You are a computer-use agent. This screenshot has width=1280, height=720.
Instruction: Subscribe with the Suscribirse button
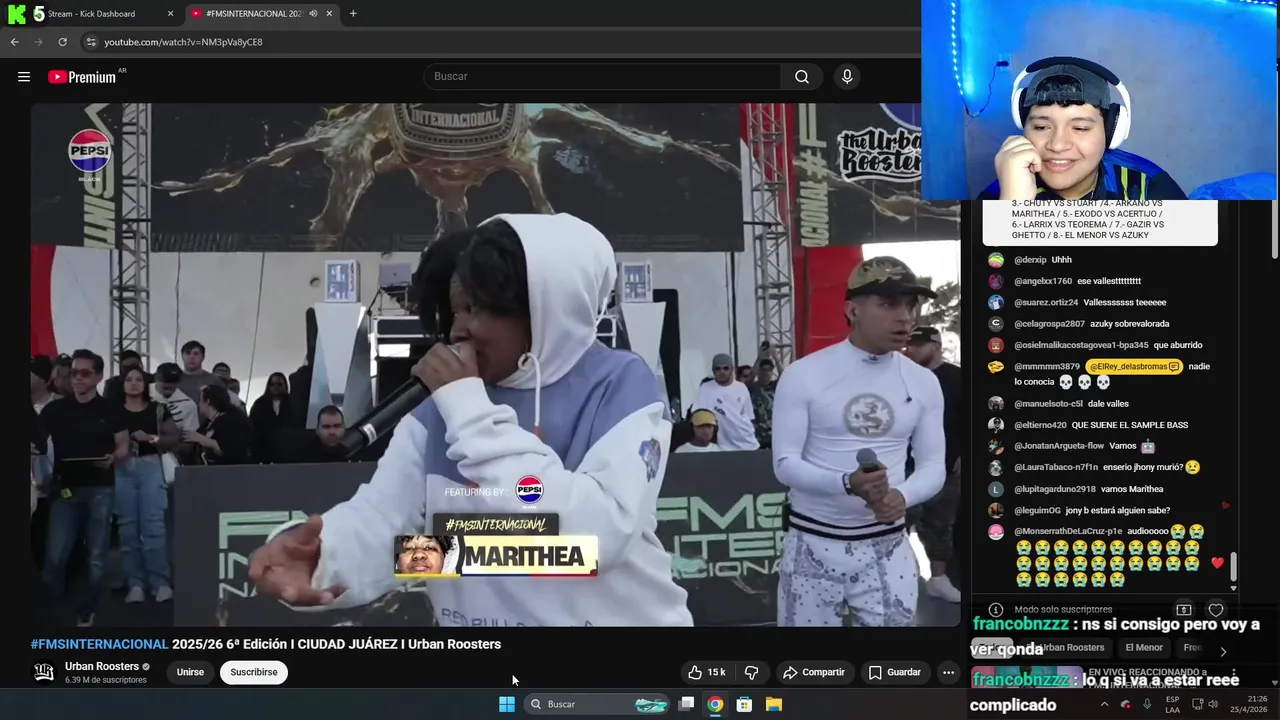(x=254, y=672)
